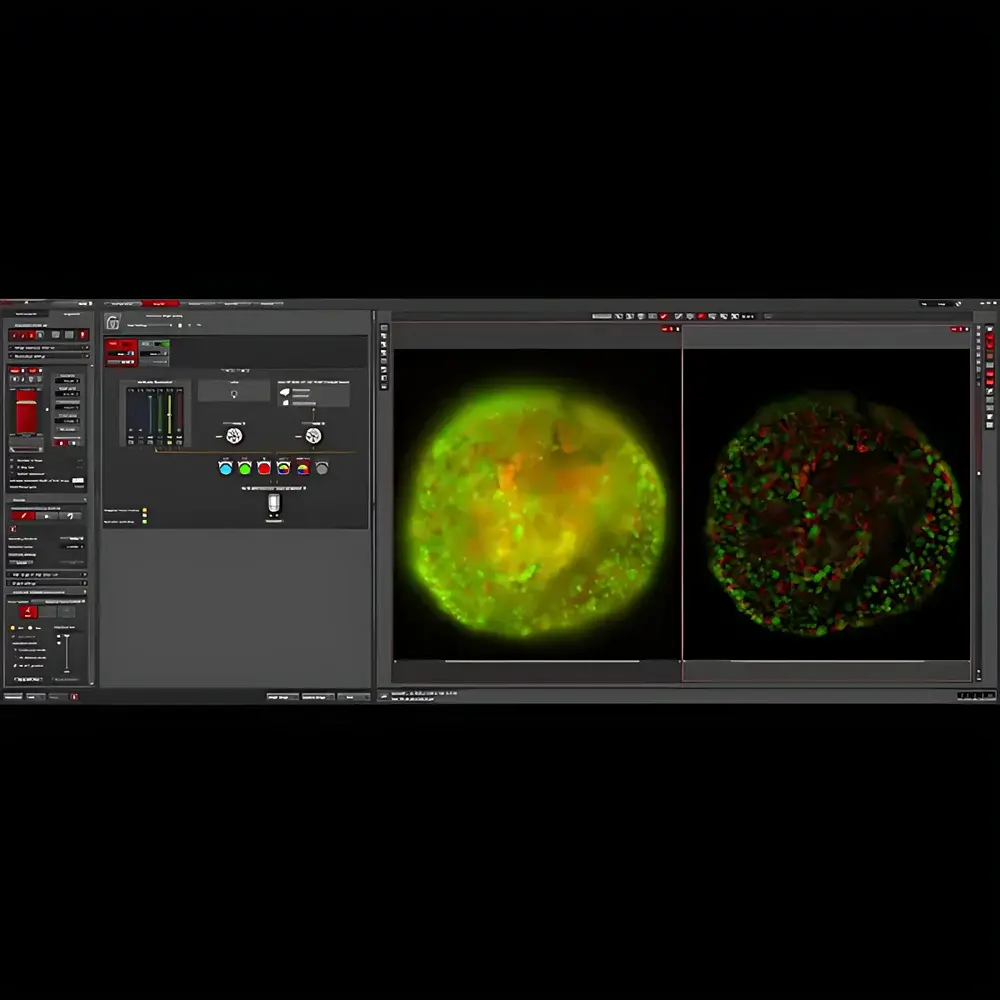Select the cyan filter cube
Image resolution: width=1000 pixels, height=1000 pixels.
click(225, 468)
